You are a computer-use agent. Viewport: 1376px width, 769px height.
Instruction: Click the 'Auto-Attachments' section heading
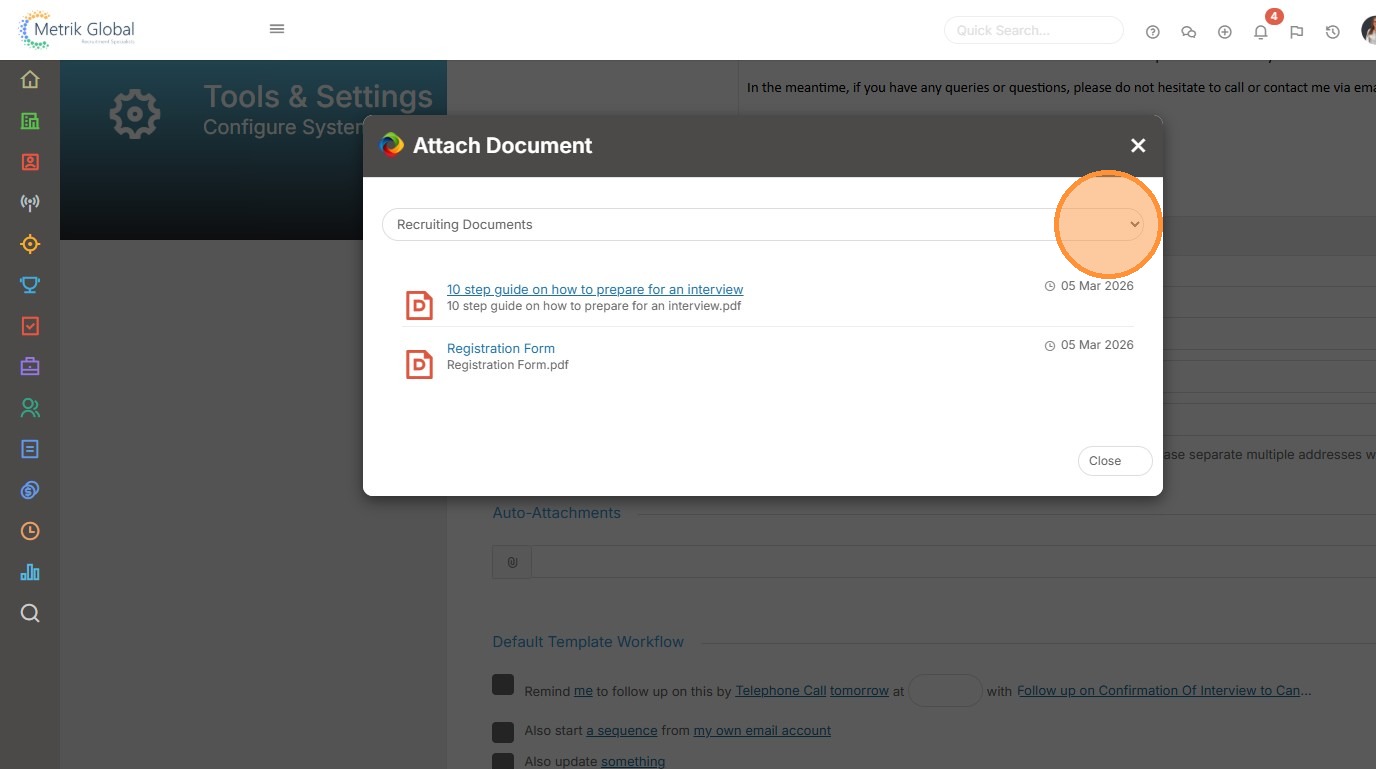(x=557, y=513)
